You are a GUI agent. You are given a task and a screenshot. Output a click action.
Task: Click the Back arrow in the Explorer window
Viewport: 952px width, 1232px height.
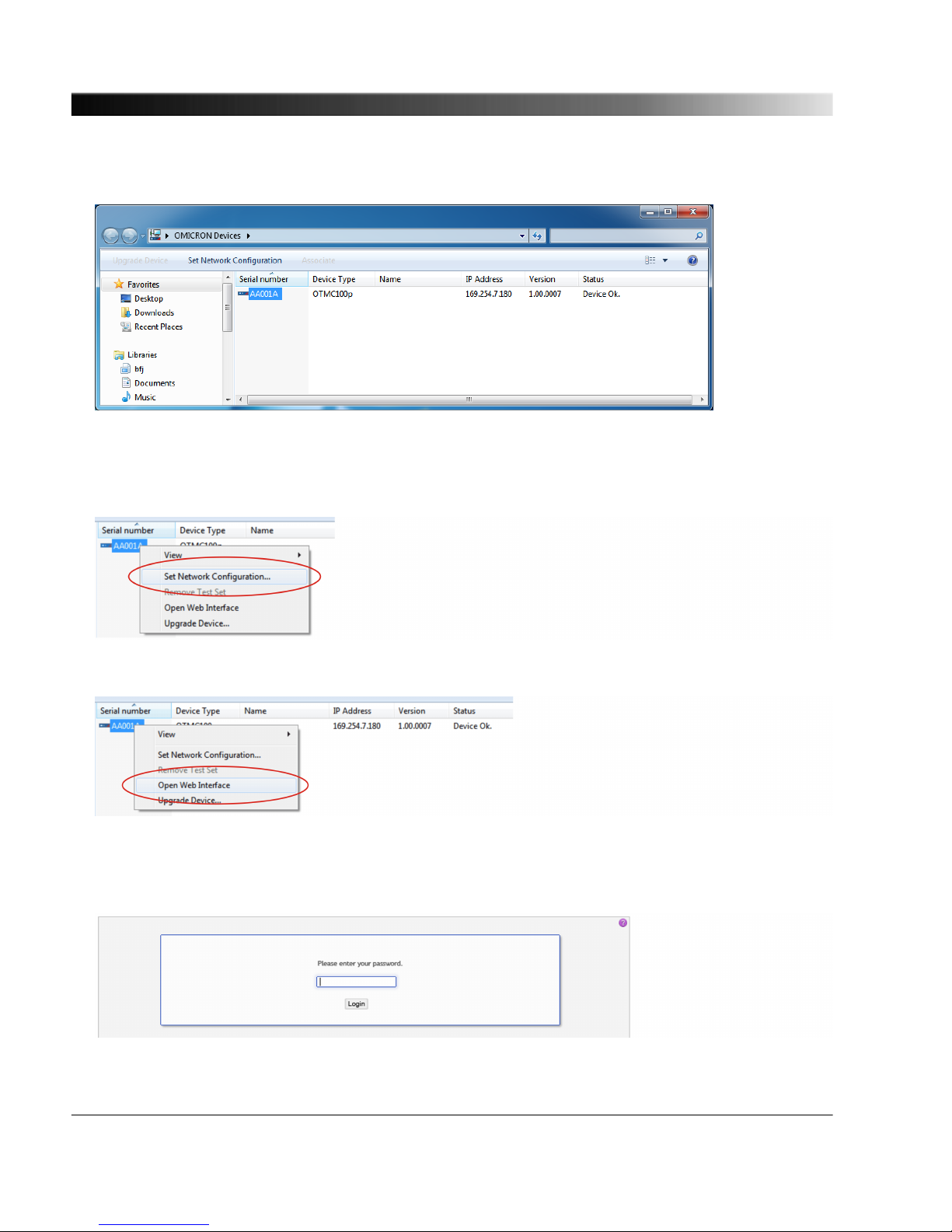pos(111,236)
